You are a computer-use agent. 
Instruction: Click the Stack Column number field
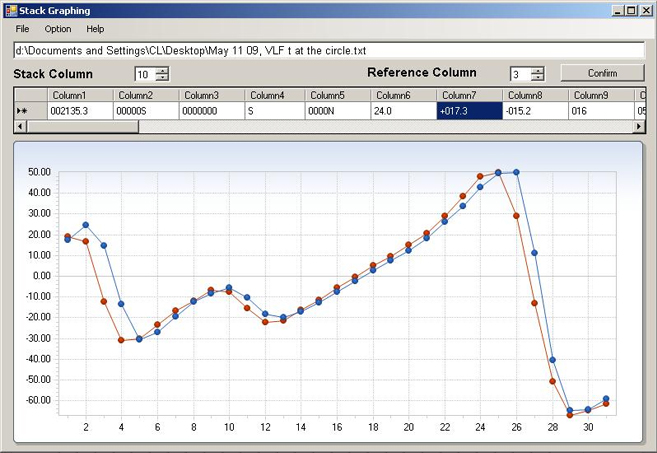[x=145, y=74]
